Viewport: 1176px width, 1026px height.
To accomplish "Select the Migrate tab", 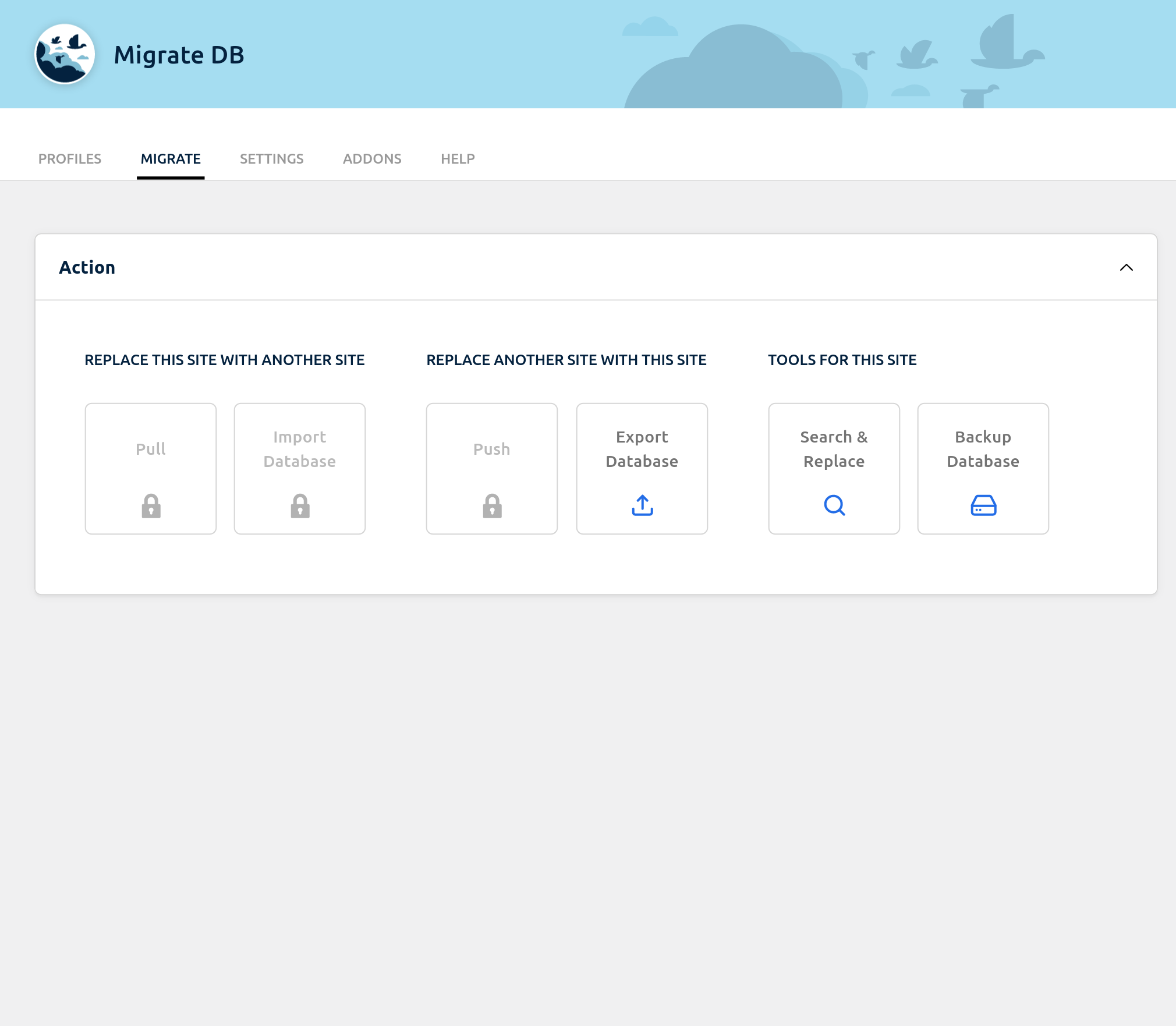I will (171, 159).
